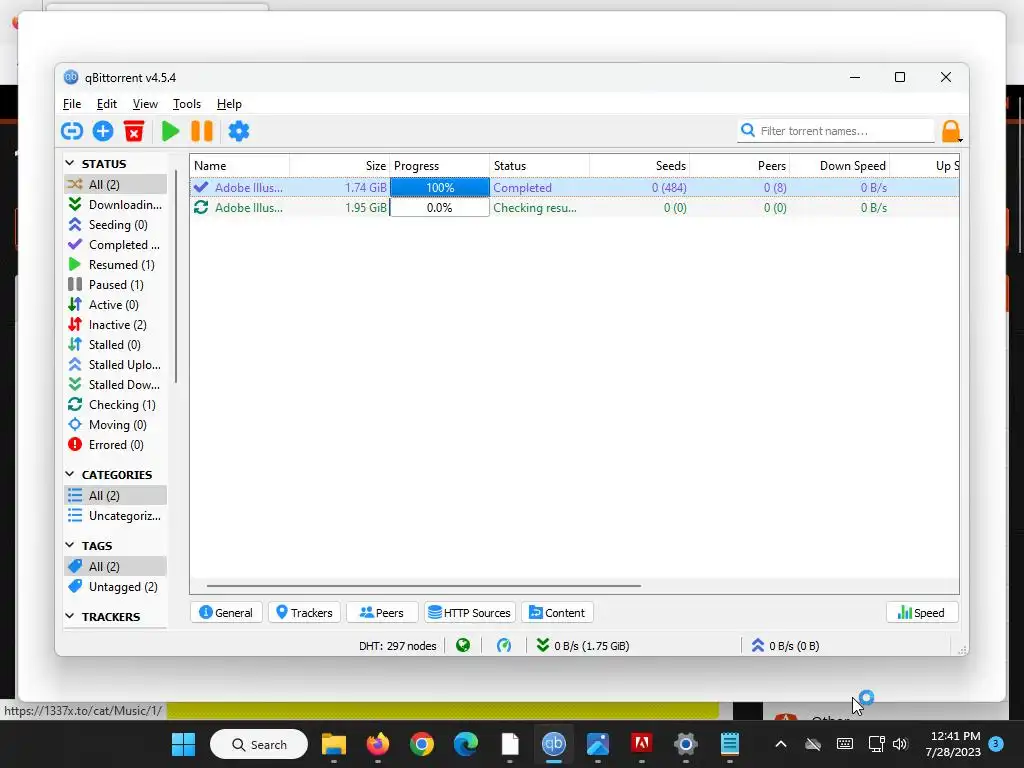Open the Edit menu

(x=106, y=104)
